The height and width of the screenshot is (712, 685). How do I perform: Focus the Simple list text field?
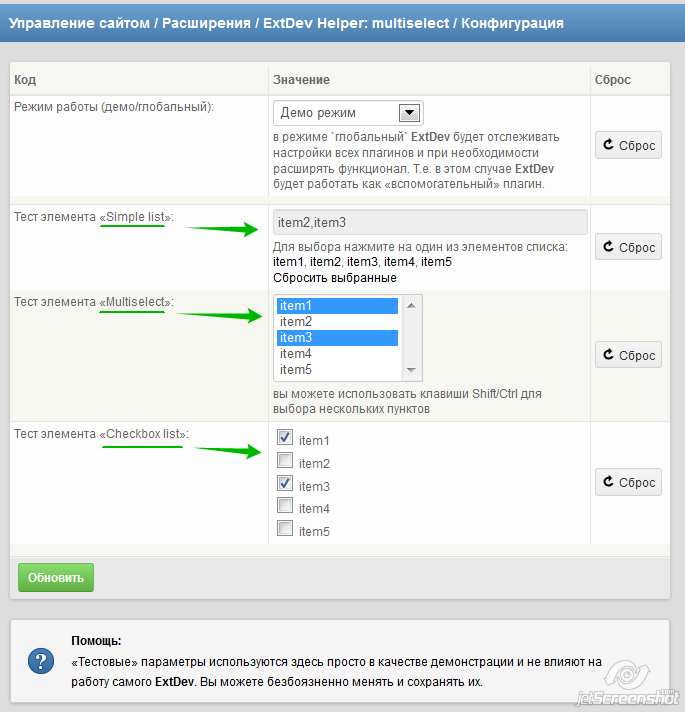(x=430, y=222)
